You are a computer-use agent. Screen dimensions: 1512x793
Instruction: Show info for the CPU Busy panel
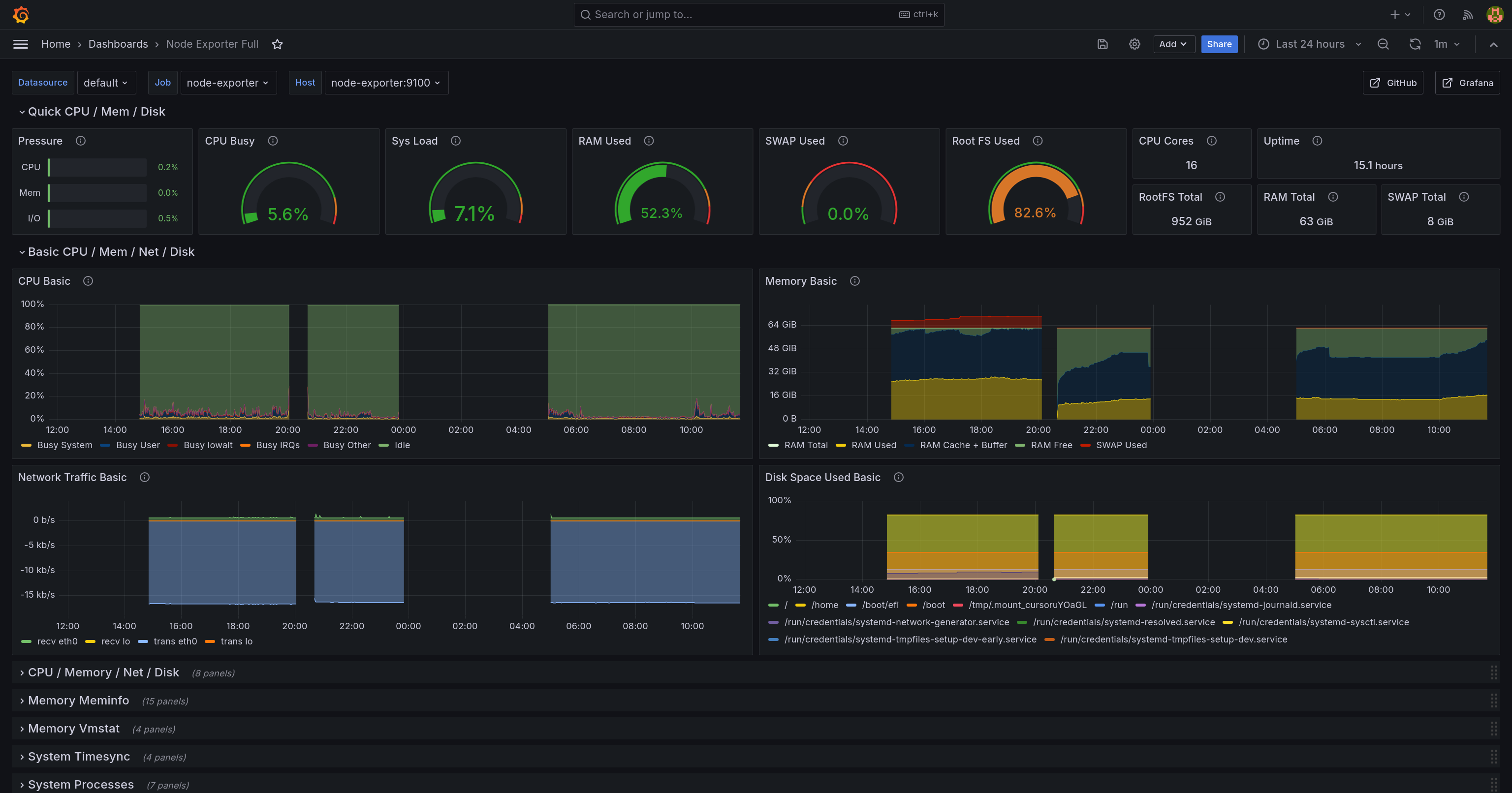point(273,141)
